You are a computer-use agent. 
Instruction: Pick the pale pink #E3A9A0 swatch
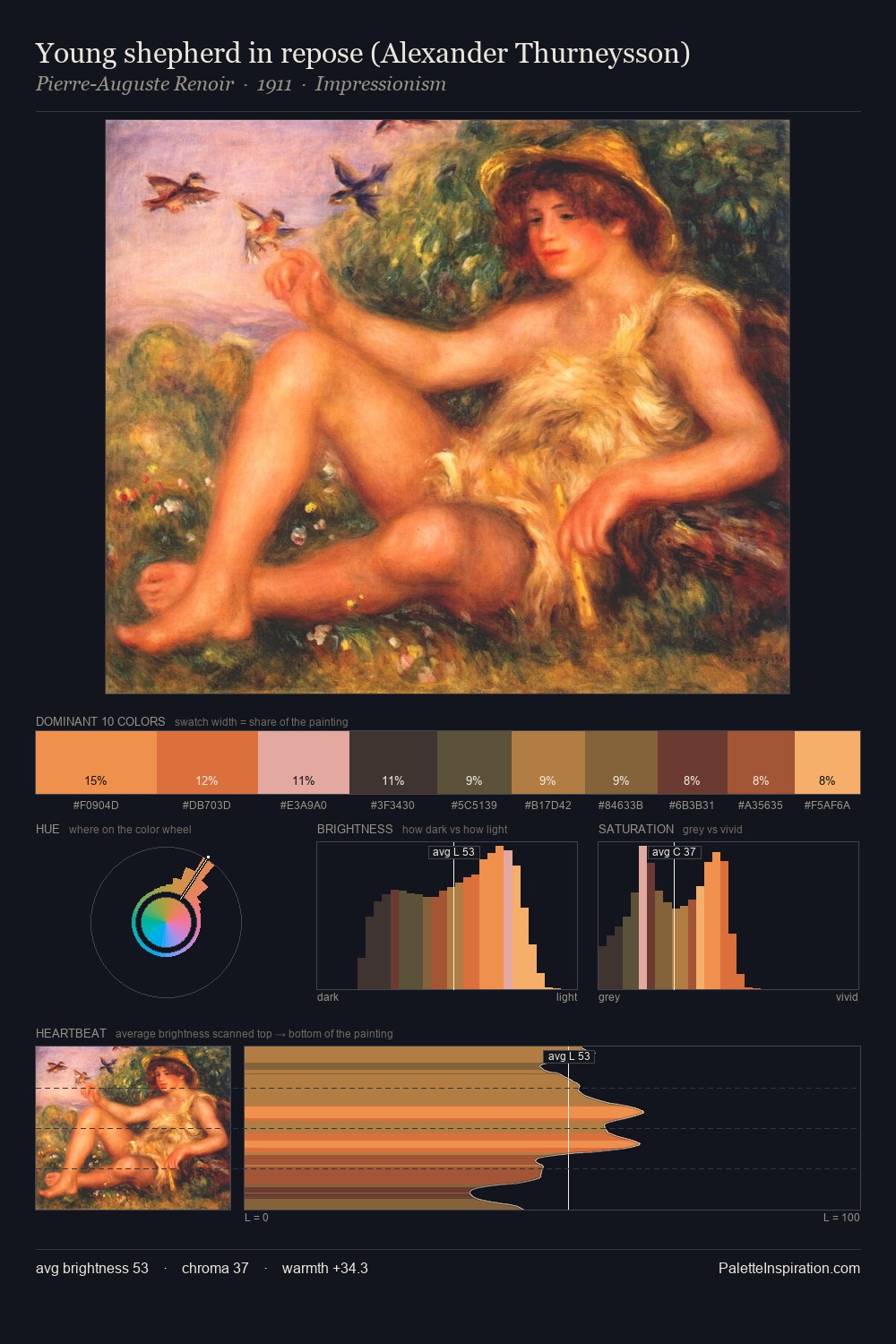click(304, 762)
